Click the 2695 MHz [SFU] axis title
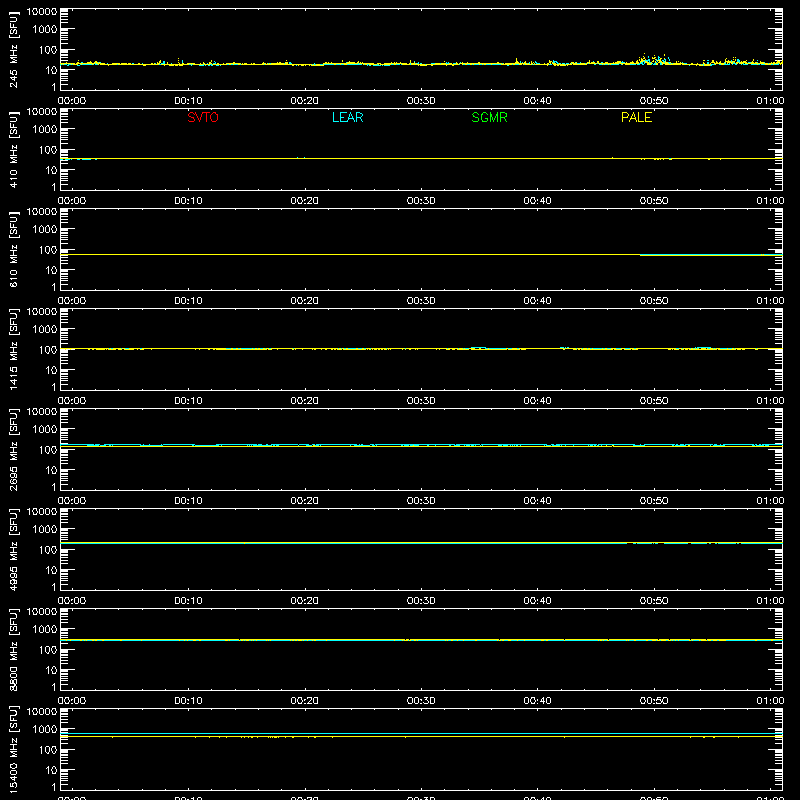 tap(14, 449)
